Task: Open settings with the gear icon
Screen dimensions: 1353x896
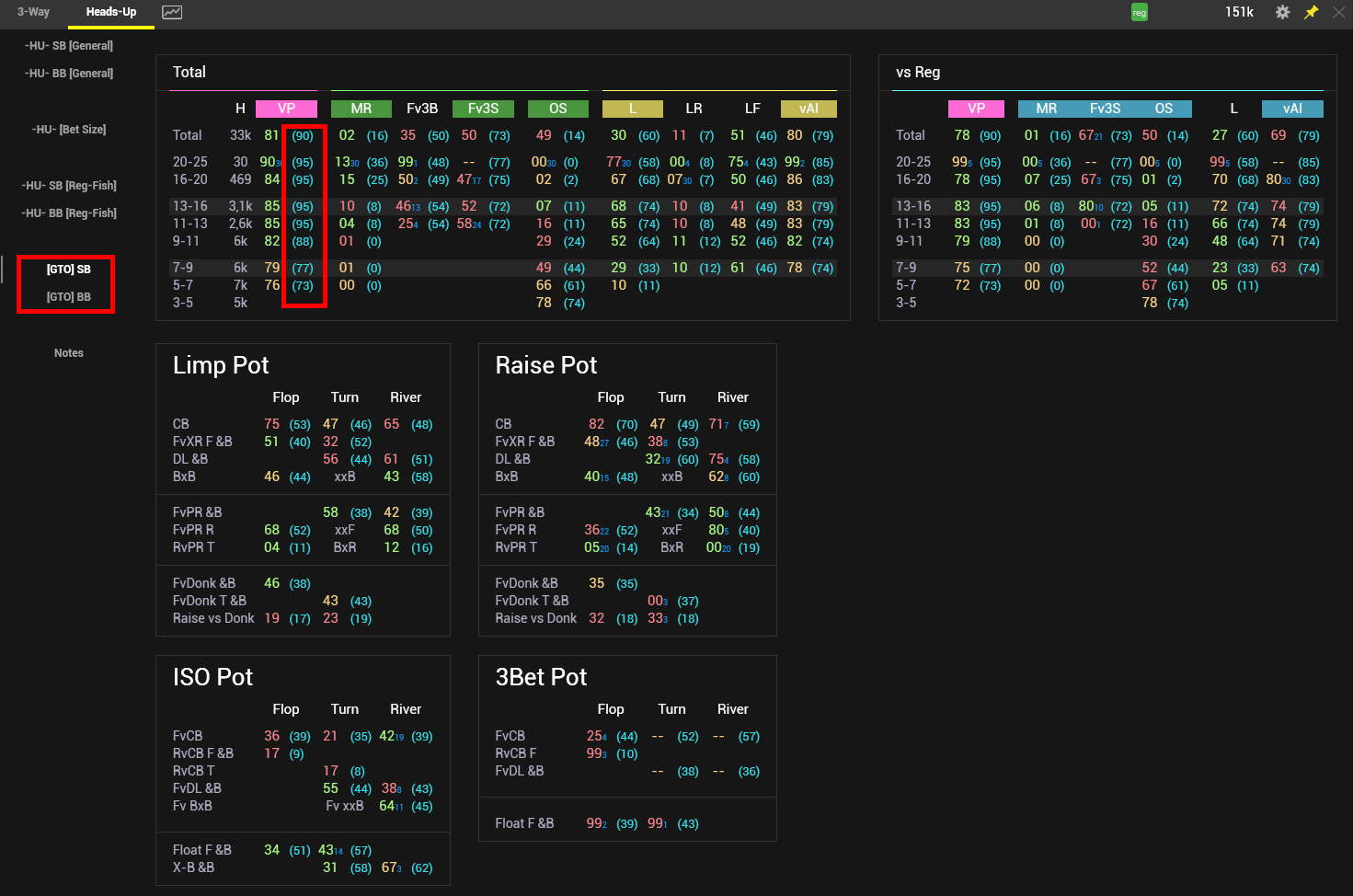Action: tap(1282, 12)
